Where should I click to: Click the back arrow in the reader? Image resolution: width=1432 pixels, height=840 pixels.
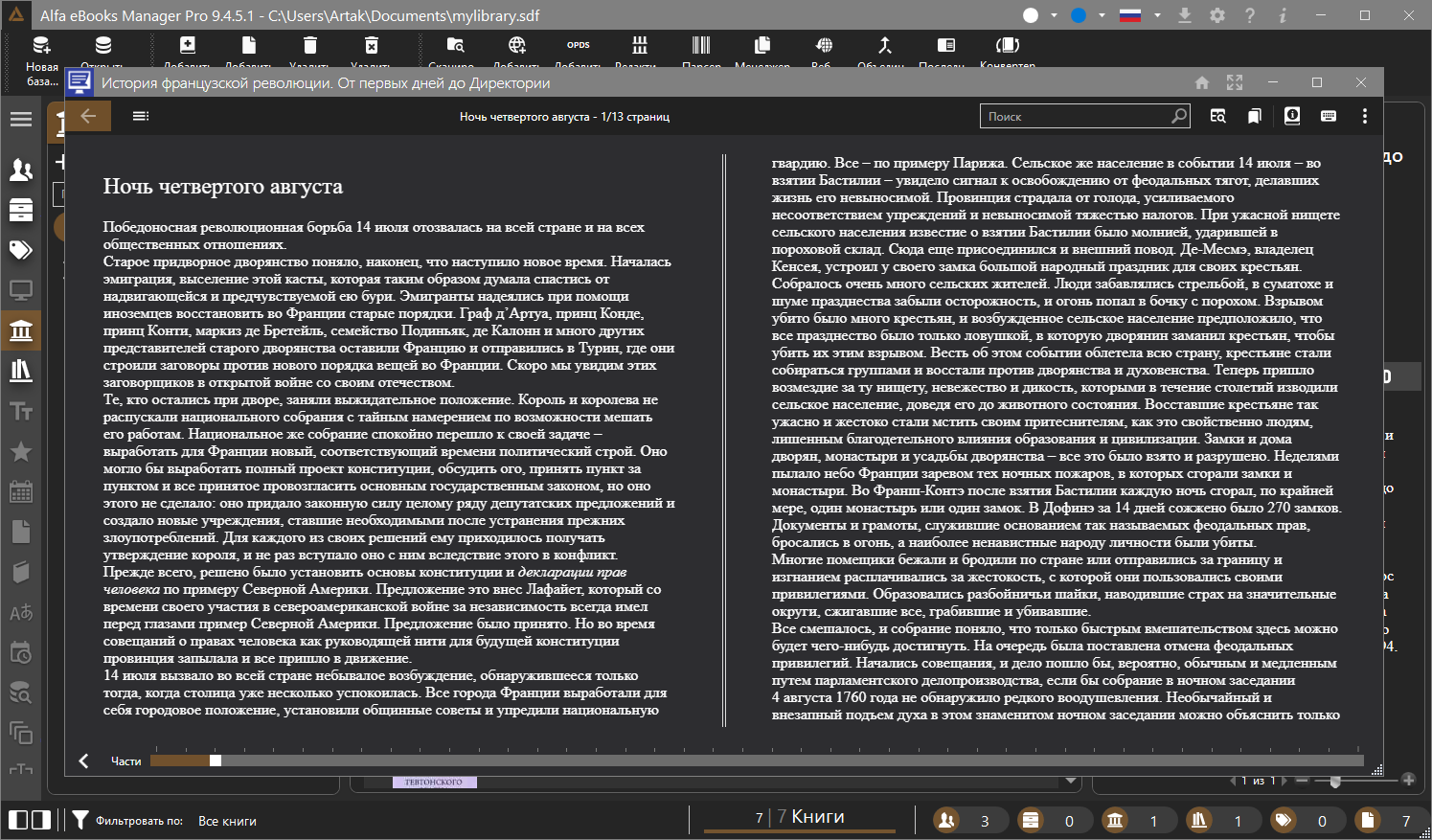(88, 116)
